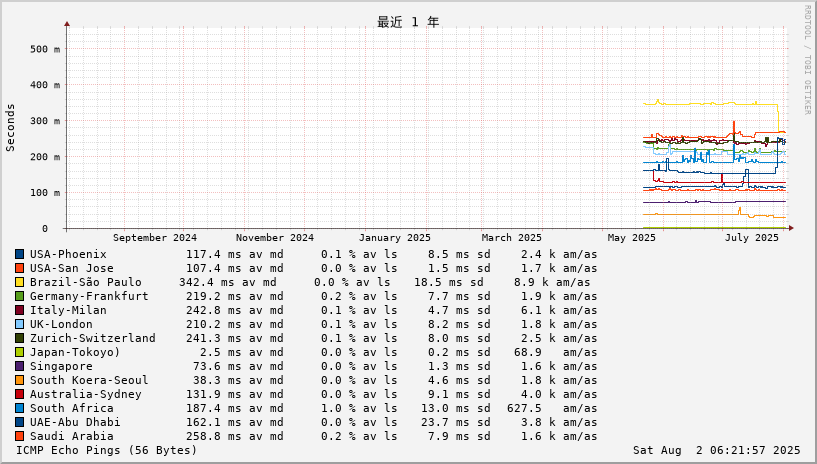
Task: Click the July 2025 axis label
Action: (751, 238)
